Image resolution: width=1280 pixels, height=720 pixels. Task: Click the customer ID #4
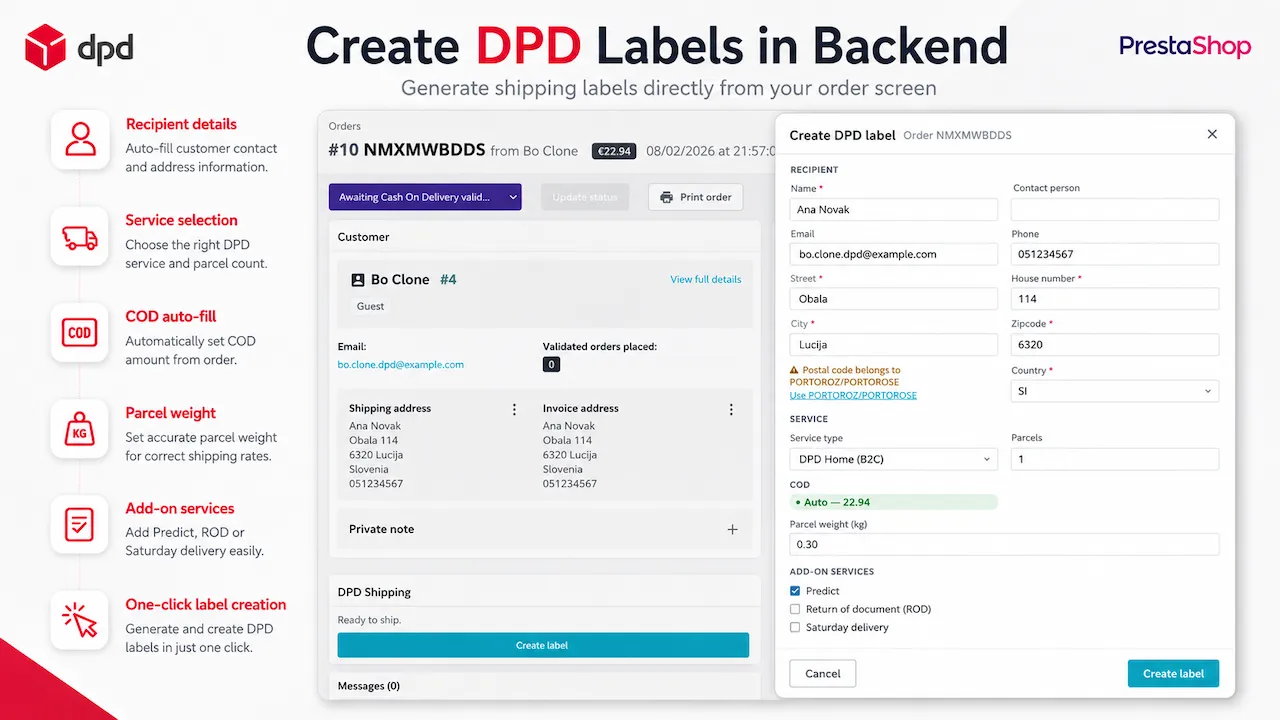(x=448, y=280)
